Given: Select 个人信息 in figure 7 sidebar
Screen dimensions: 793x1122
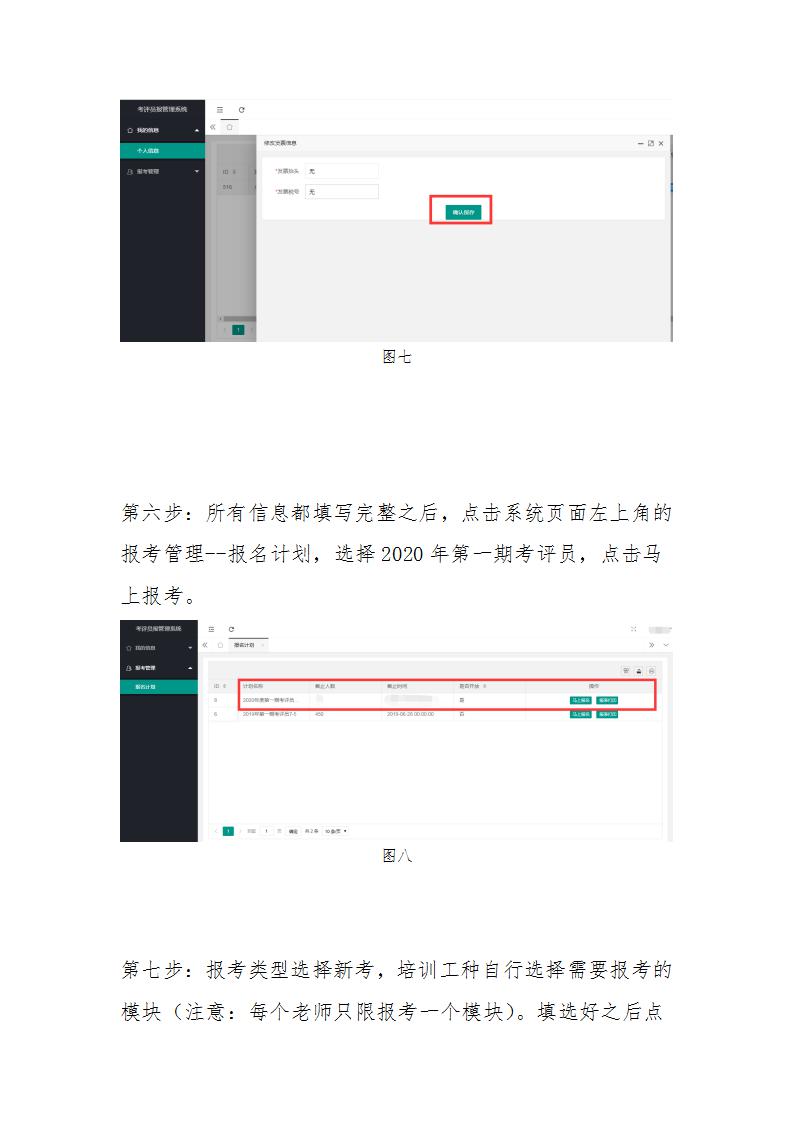Looking at the screenshot, I should 162,151.
